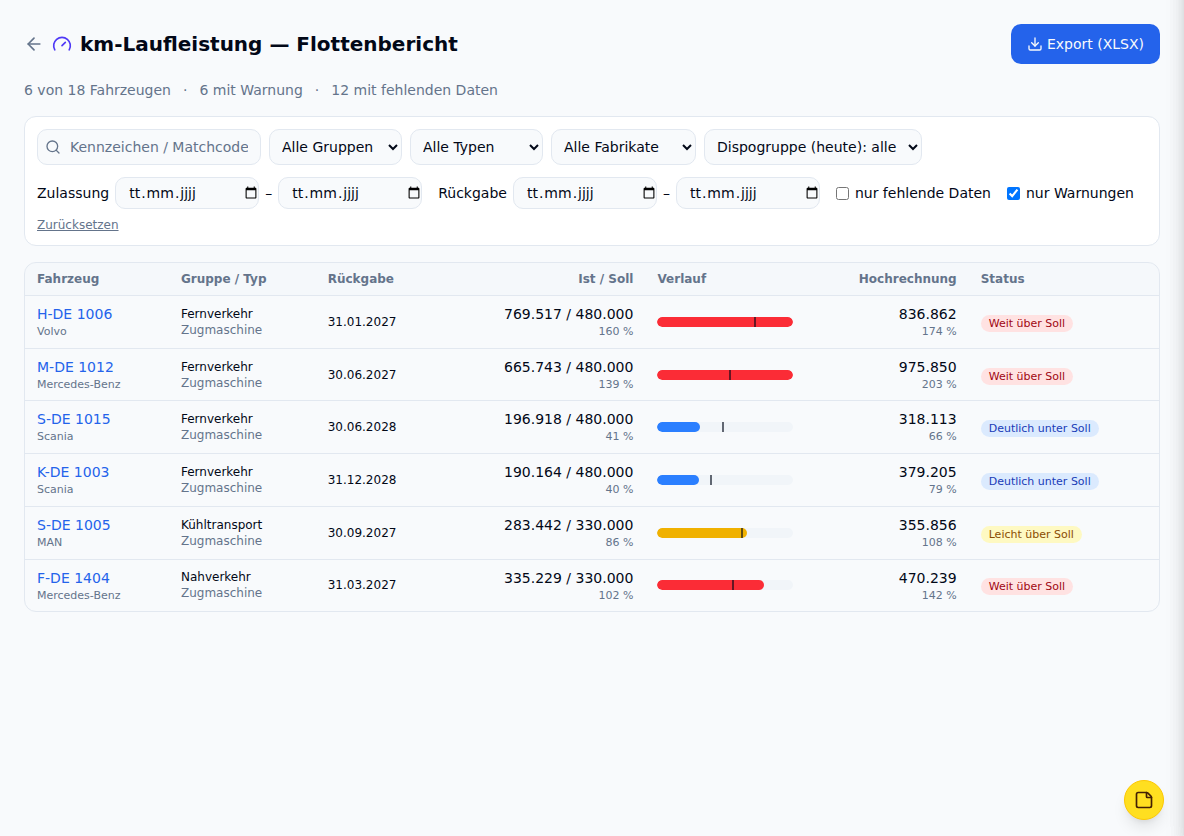The image size is (1184, 836).
Task: Click the speedometer icon beside the title
Action: point(62,45)
